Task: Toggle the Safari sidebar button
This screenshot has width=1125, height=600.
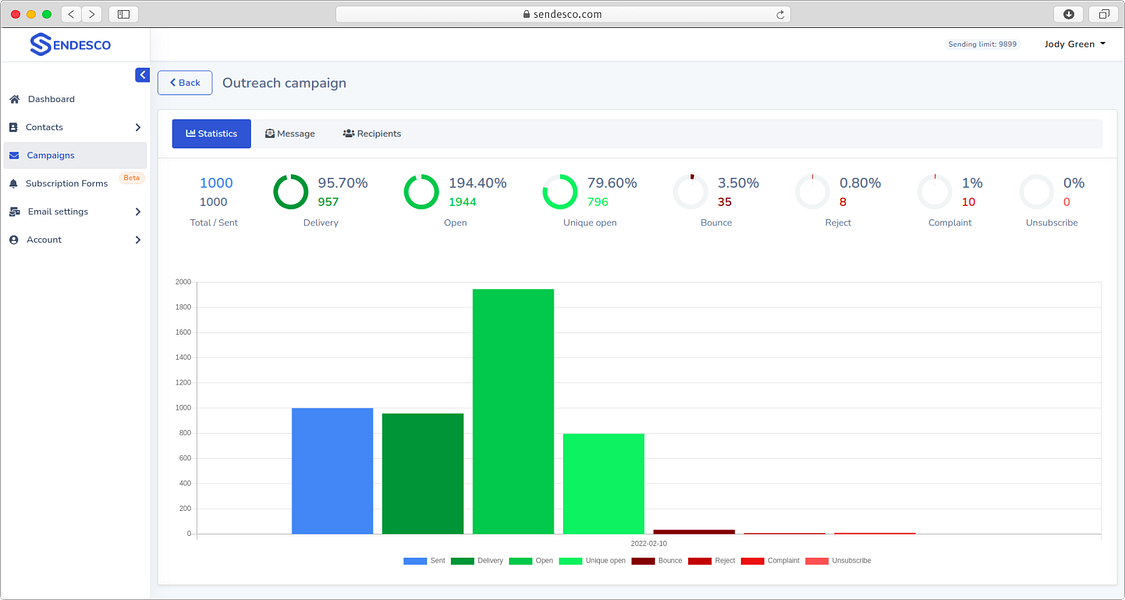Action: (x=123, y=14)
